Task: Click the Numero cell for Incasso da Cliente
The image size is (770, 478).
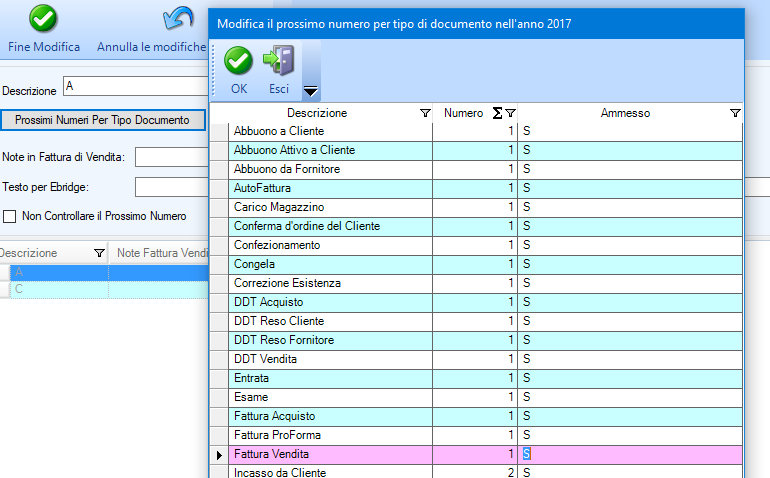Action: [x=477, y=472]
